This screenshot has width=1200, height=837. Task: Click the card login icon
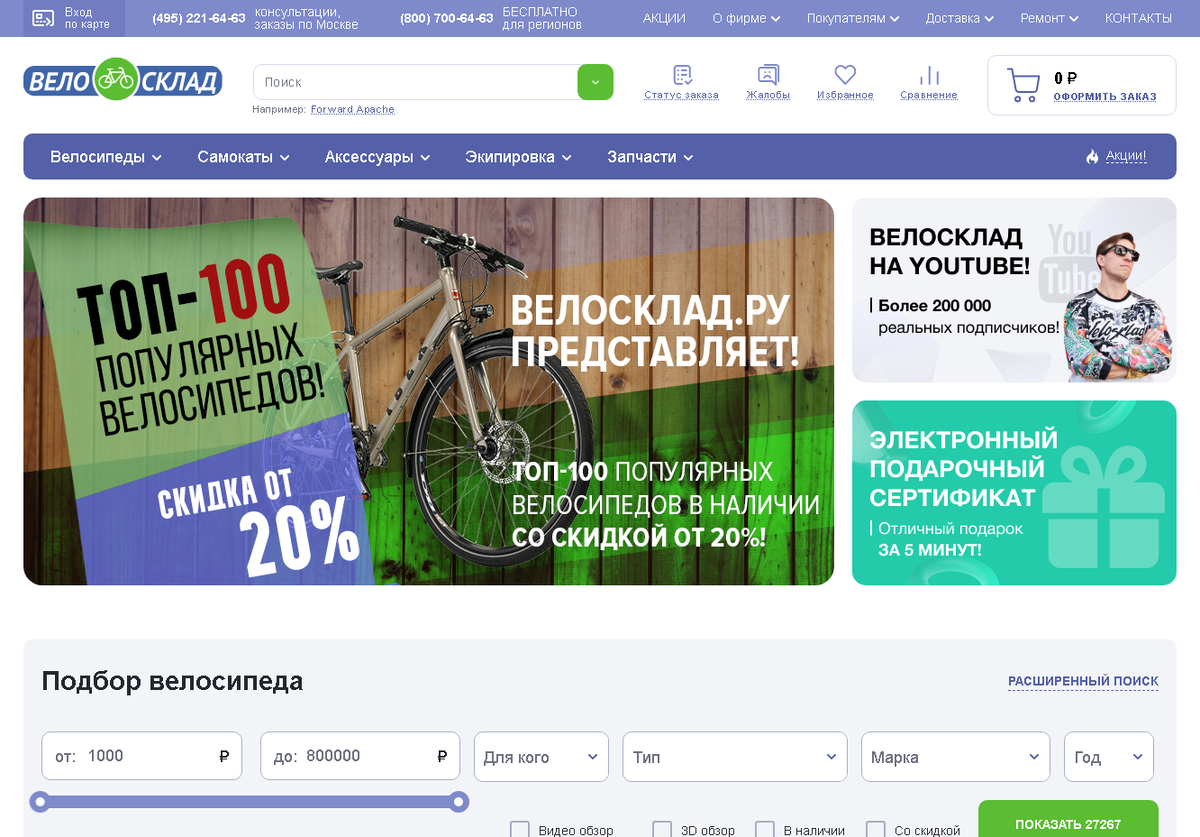[44, 18]
